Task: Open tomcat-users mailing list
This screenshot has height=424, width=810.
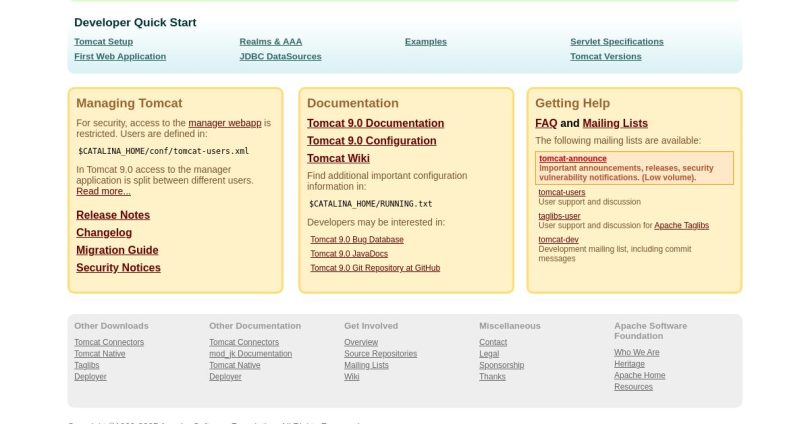Action: [x=562, y=192]
